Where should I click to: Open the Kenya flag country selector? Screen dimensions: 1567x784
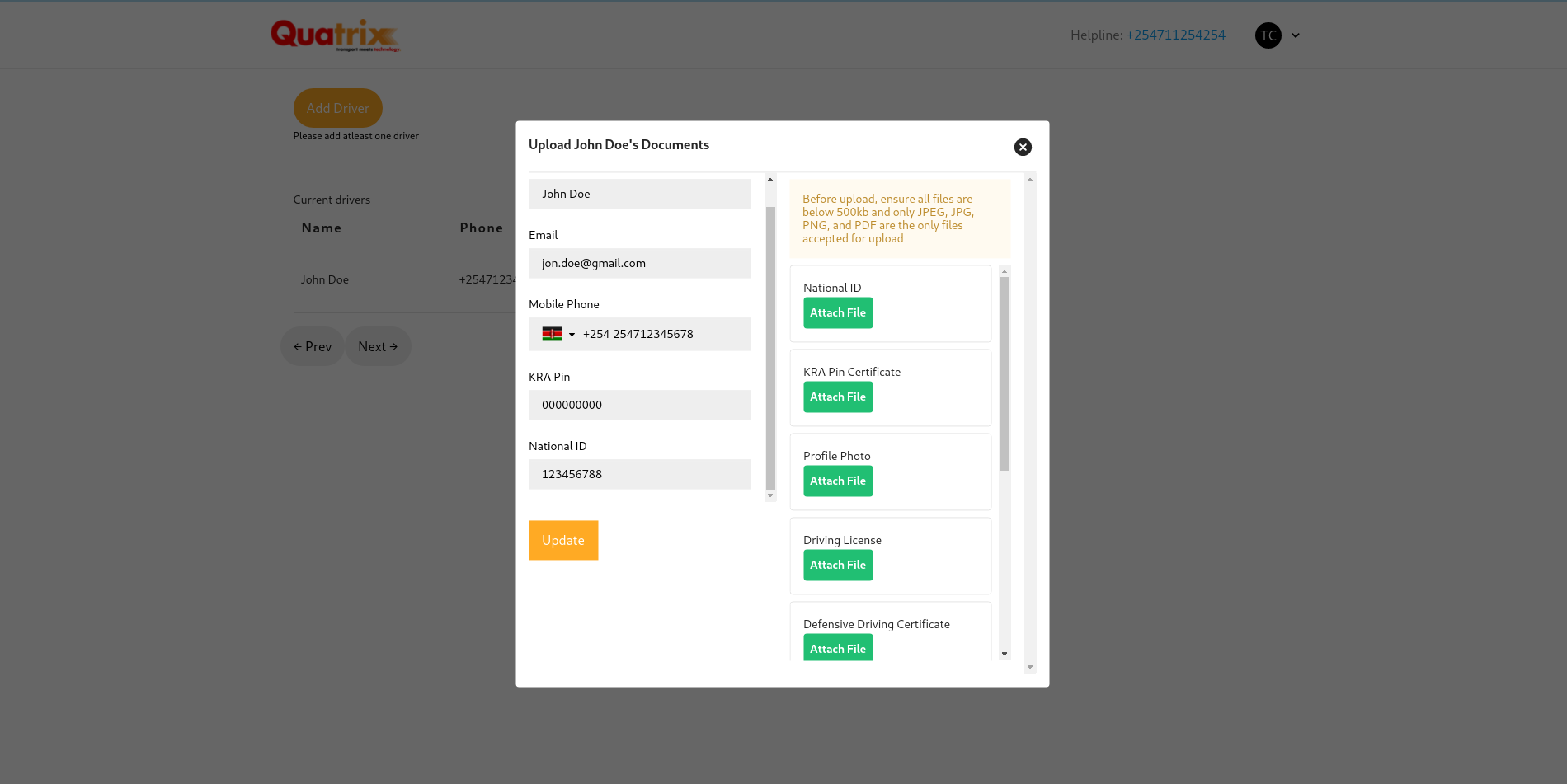click(558, 334)
